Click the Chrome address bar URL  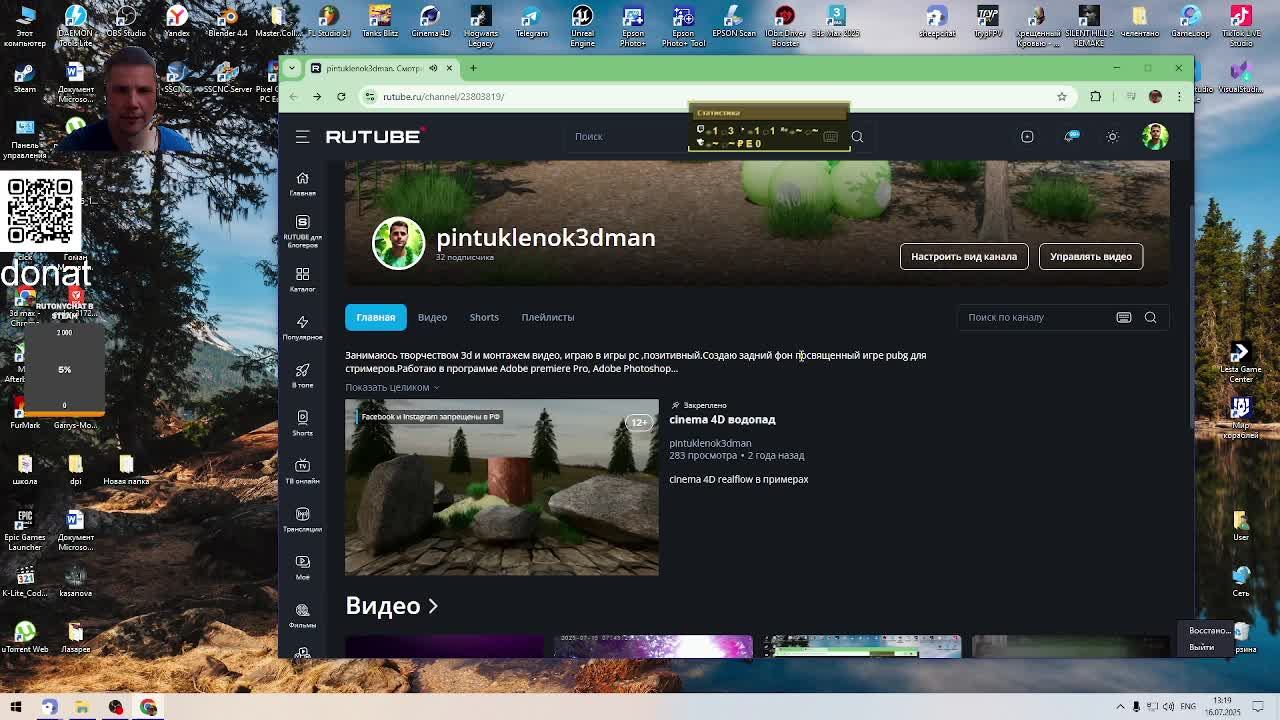pyautogui.click(x=443, y=96)
